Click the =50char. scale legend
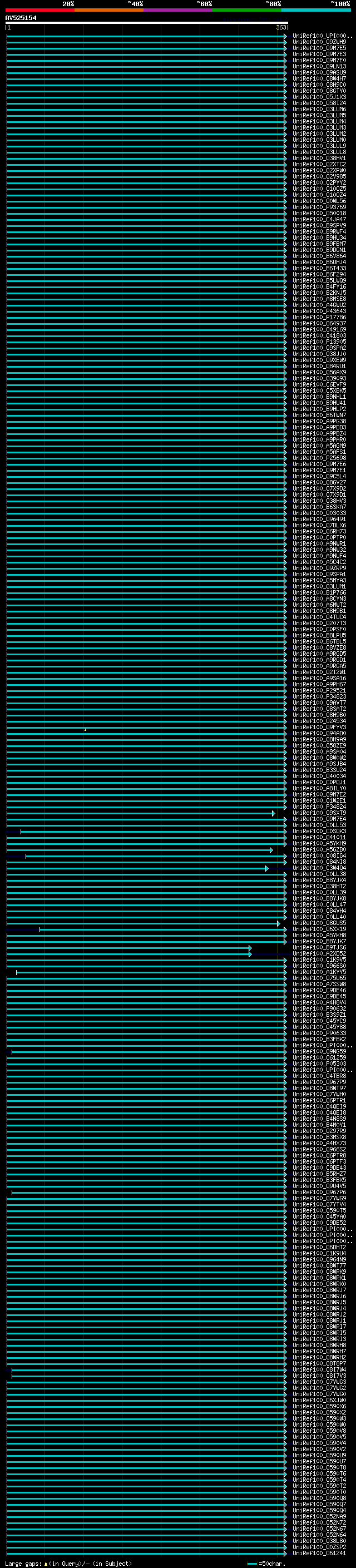This screenshot has width=356, height=1568. coord(266,1563)
